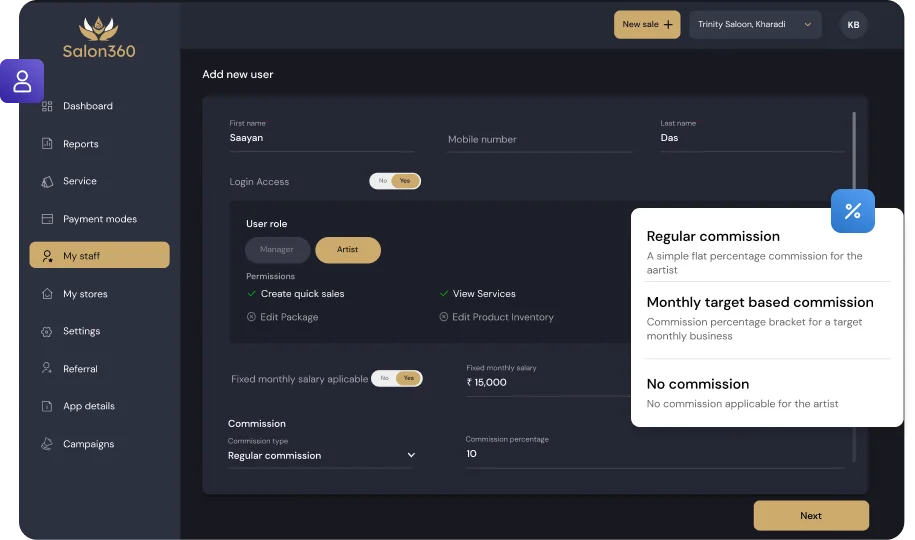This screenshot has width=915, height=540.
Task: Check the Edit Package permission
Action: click(x=251, y=317)
